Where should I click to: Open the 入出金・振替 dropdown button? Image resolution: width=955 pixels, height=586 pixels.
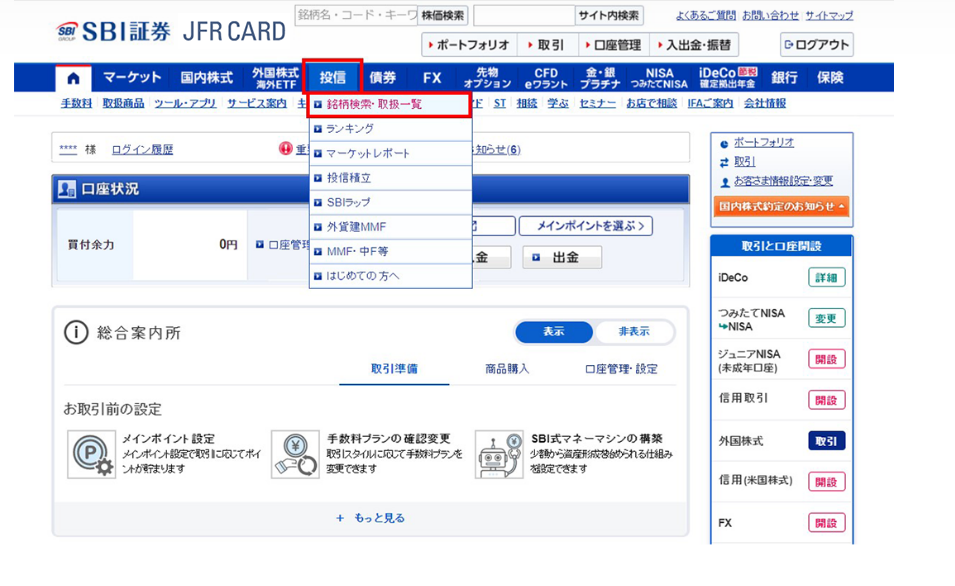coord(695,45)
